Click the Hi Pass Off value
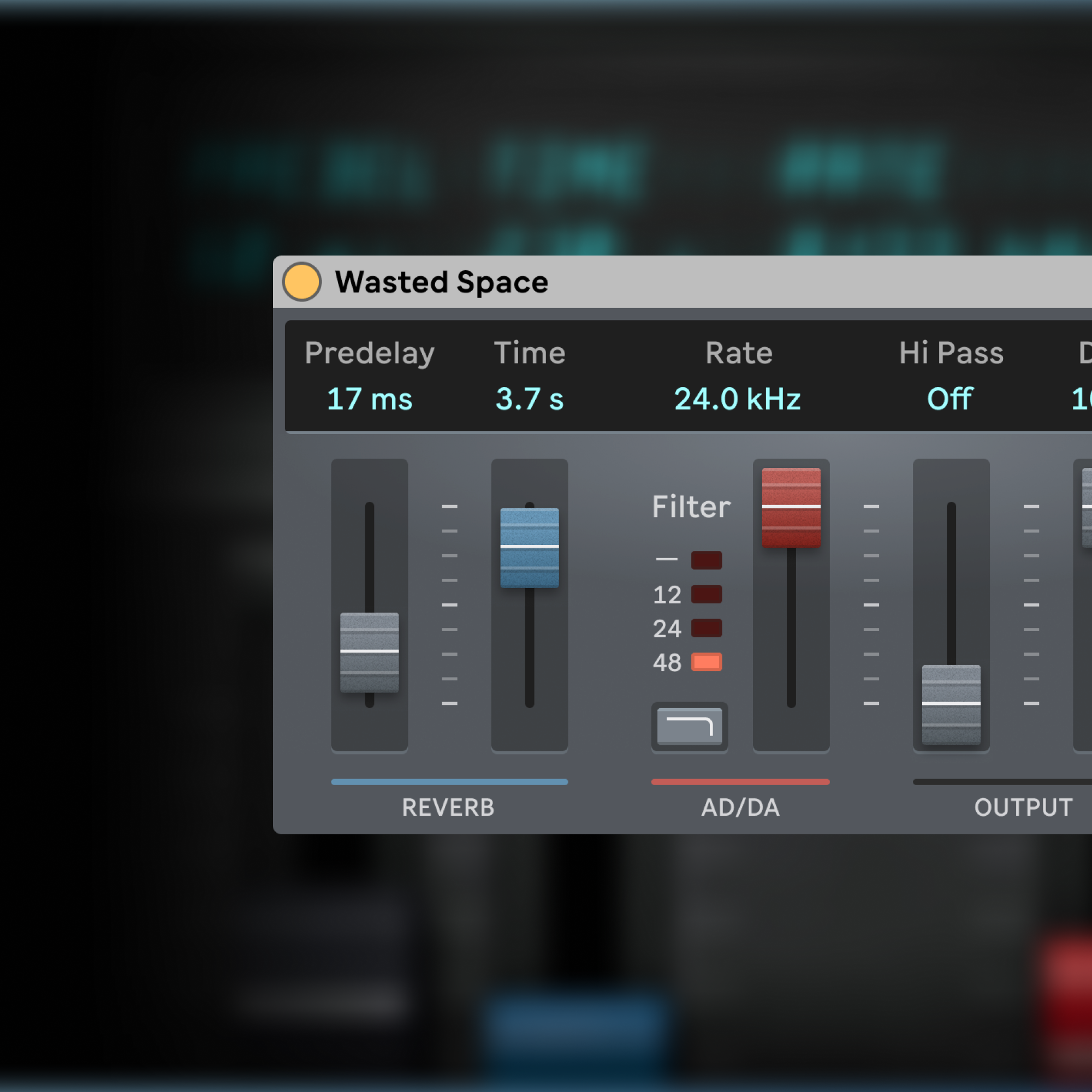1092x1092 pixels. (x=949, y=399)
